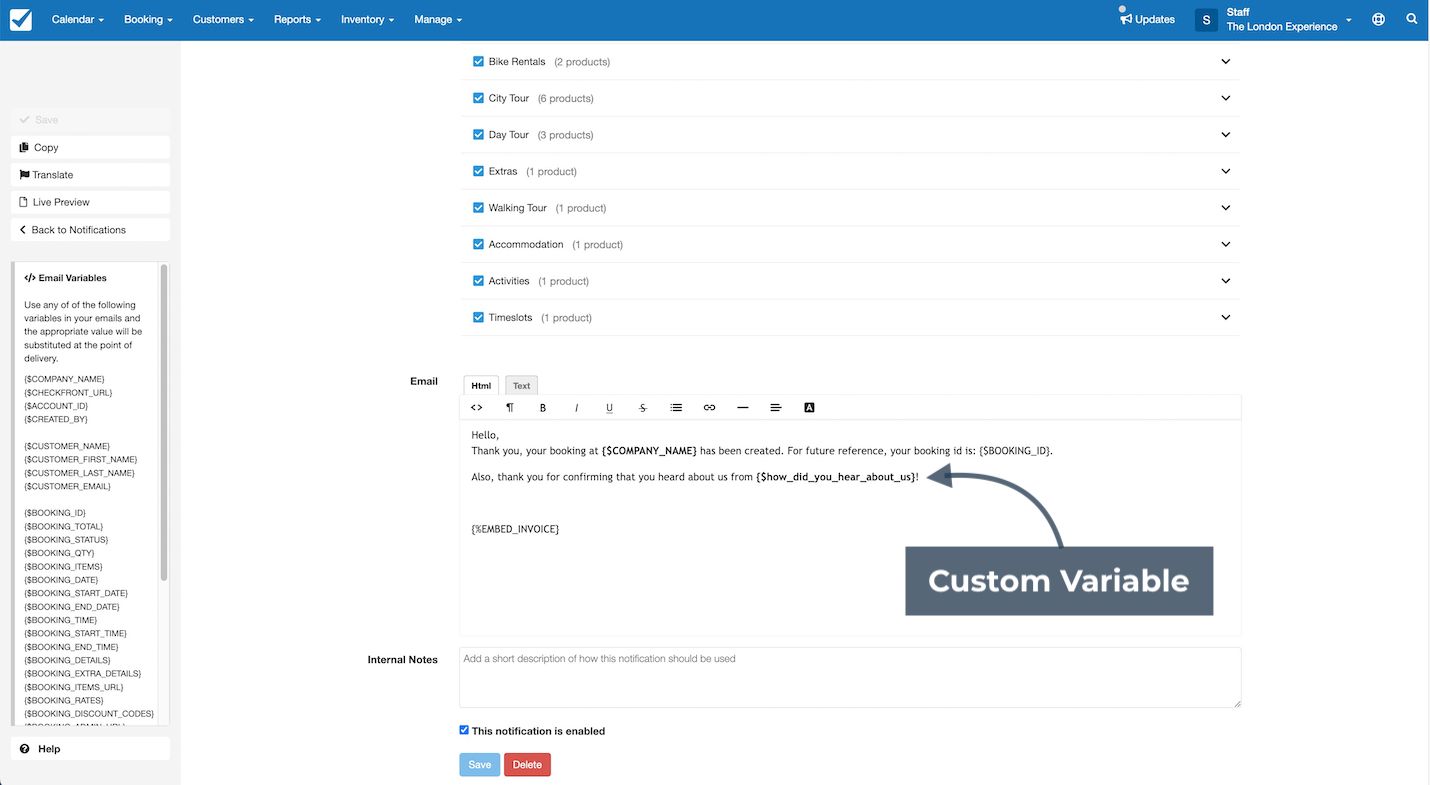Click the globe help icon in header
Image resolution: width=1430 pixels, height=785 pixels.
click(x=1378, y=19)
